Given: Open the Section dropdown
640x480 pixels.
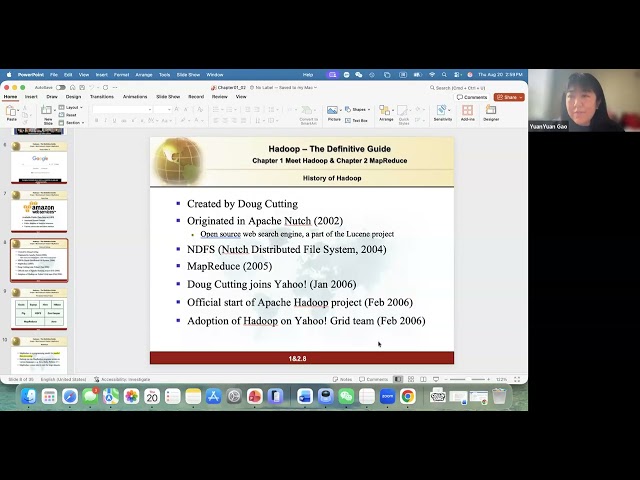Looking at the screenshot, I should click(71, 123).
